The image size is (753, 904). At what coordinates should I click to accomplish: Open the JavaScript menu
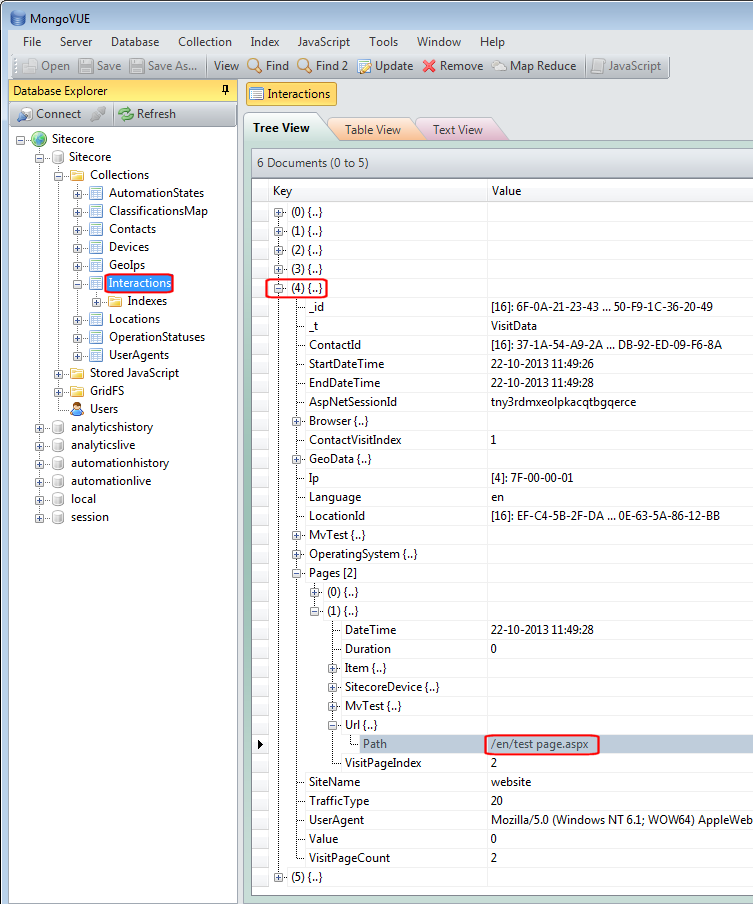pos(323,42)
